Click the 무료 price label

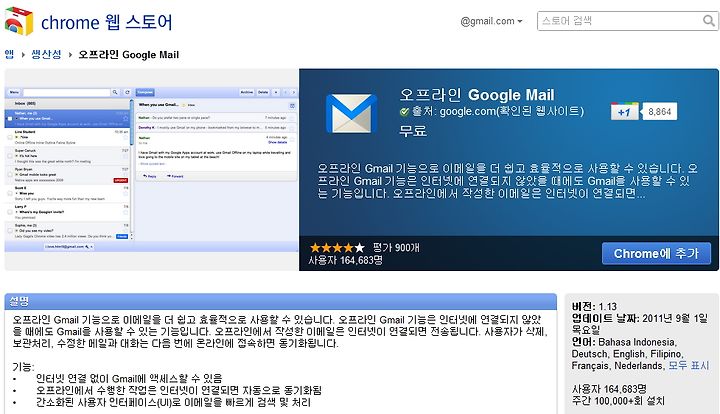[x=413, y=131]
